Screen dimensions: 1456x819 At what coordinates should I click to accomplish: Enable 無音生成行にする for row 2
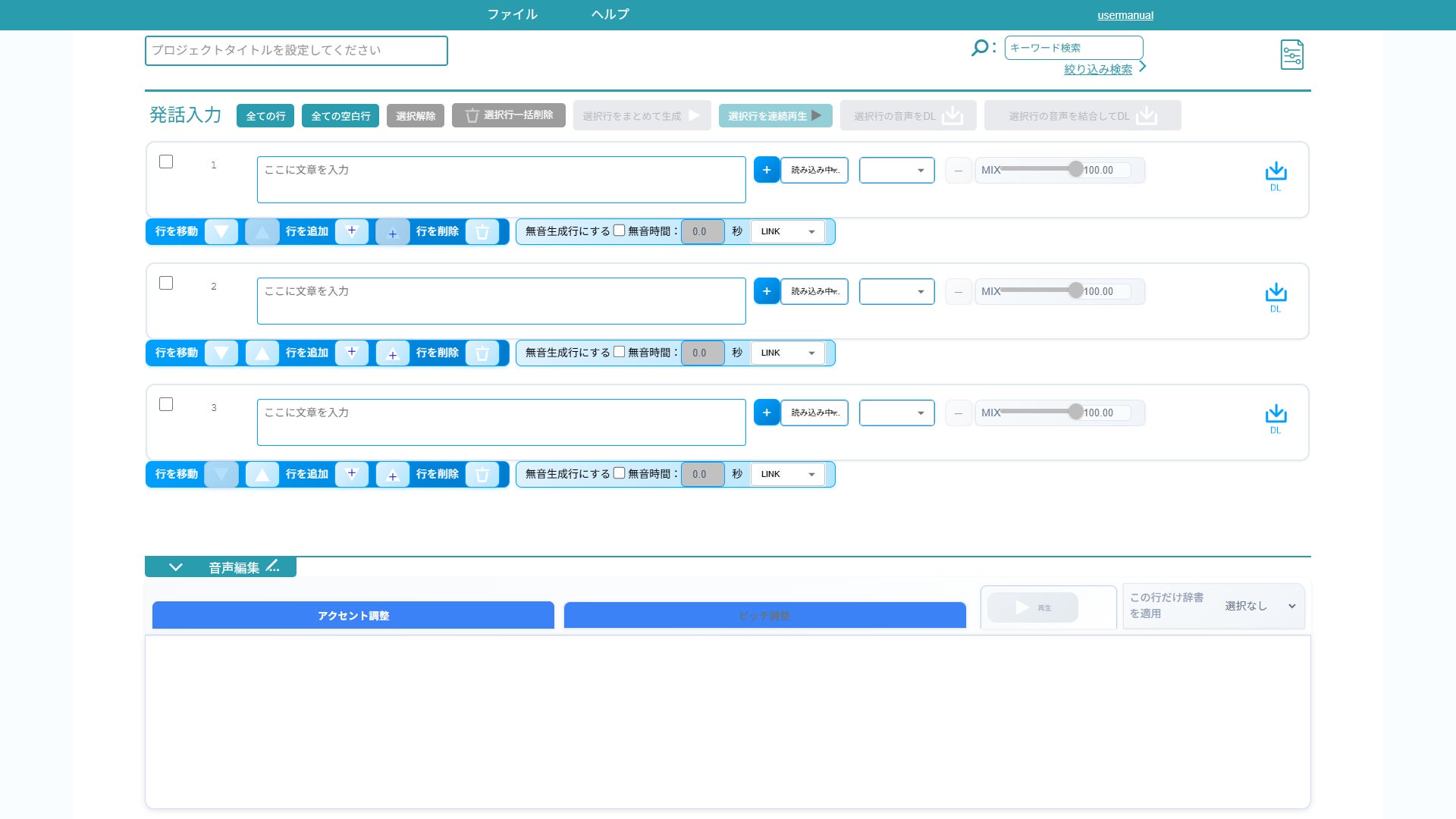tap(619, 352)
